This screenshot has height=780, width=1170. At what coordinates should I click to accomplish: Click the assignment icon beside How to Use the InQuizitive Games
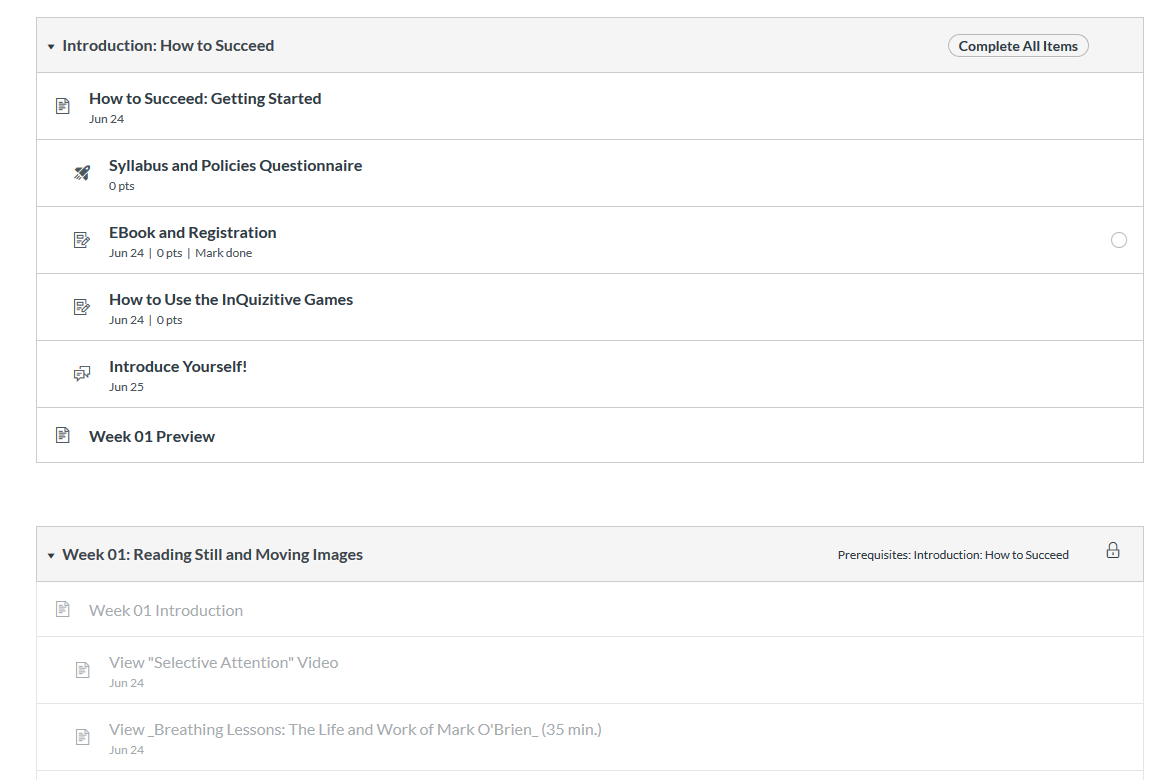(x=82, y=307)
